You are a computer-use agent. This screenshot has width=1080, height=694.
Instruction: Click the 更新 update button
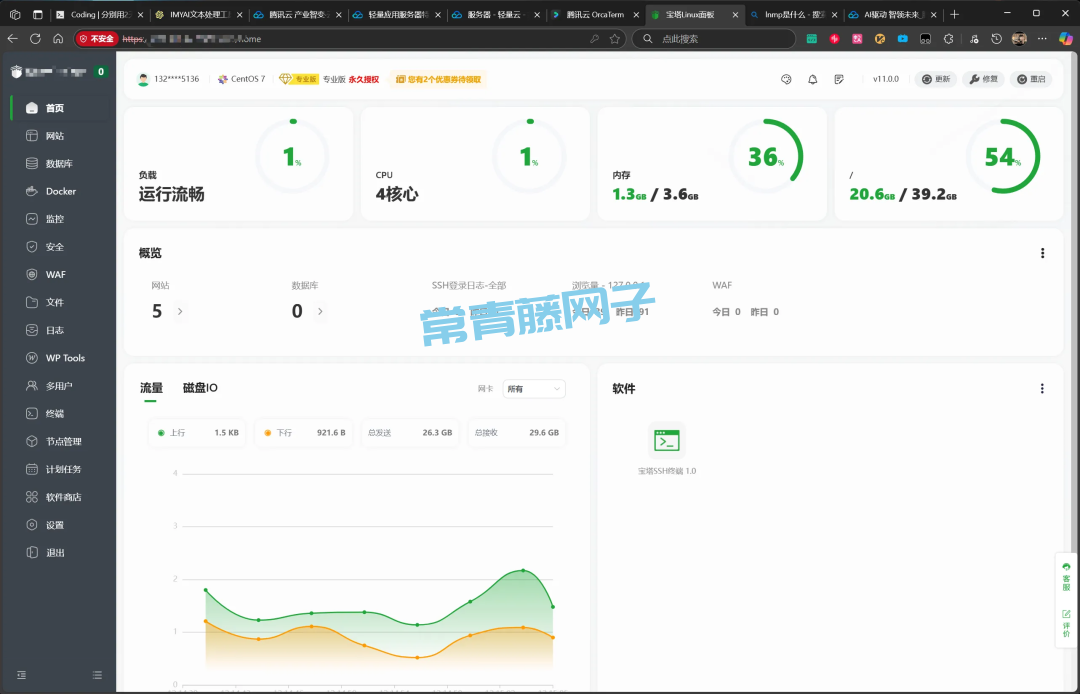(935, 79)
